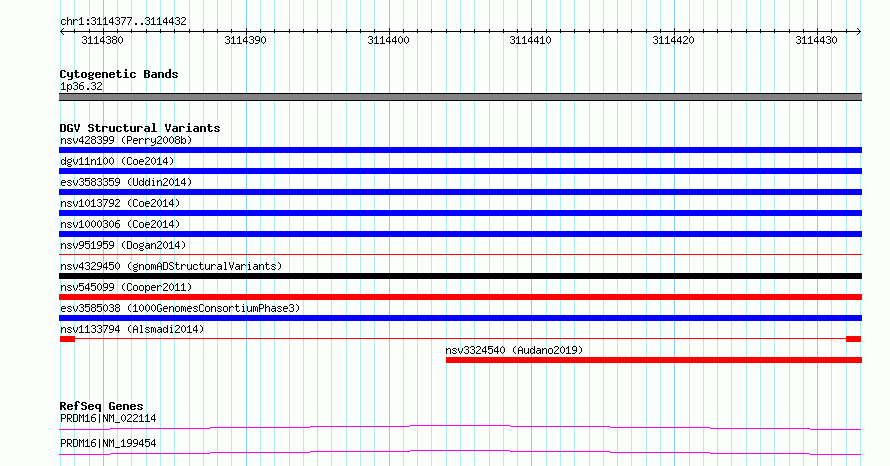Click the blue bar under esv3583359

(x=460, y=192)
